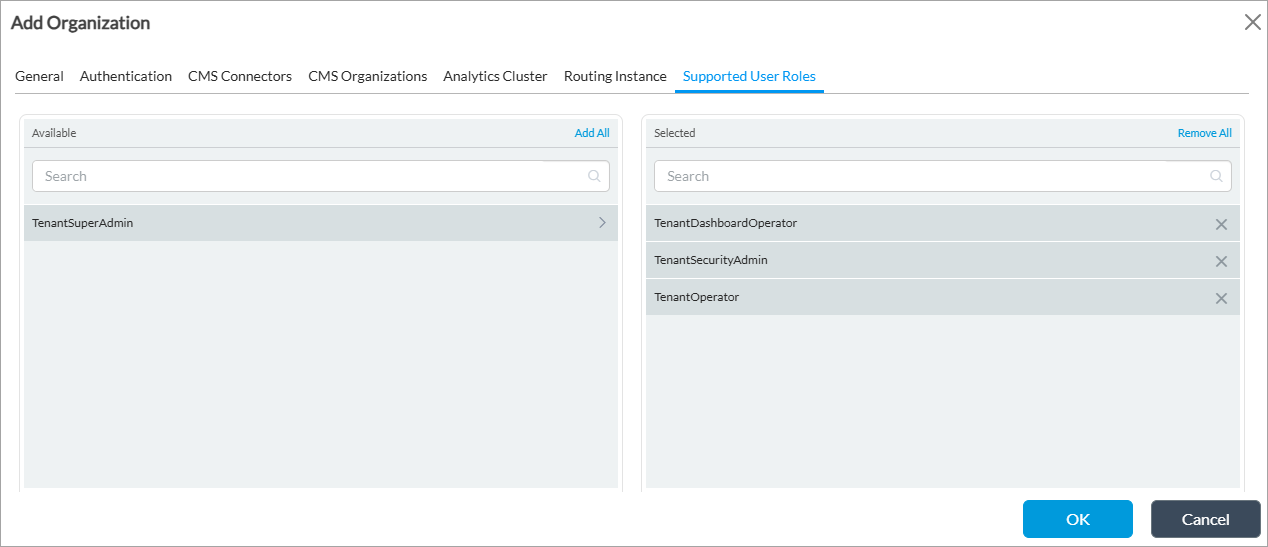Select the TenantDashboardOperator row text
The height and width of the screenshot is (547, 1268).
click(725, 223)
